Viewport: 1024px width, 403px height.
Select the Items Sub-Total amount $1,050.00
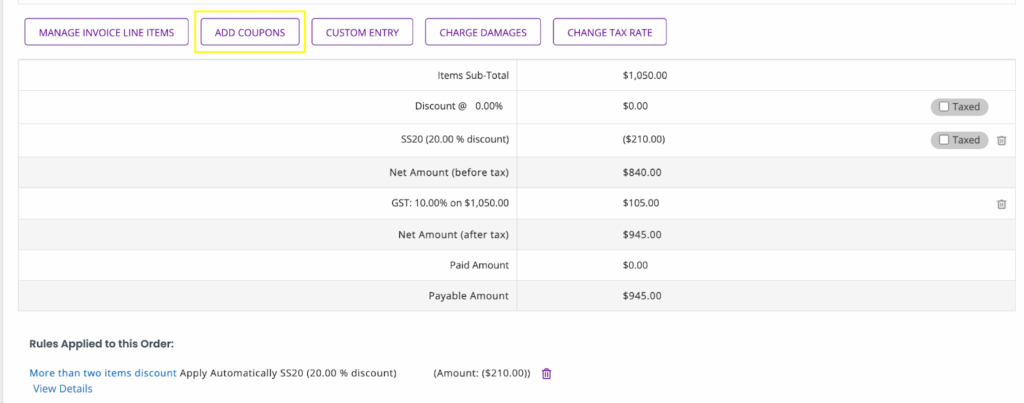(645, 75)
